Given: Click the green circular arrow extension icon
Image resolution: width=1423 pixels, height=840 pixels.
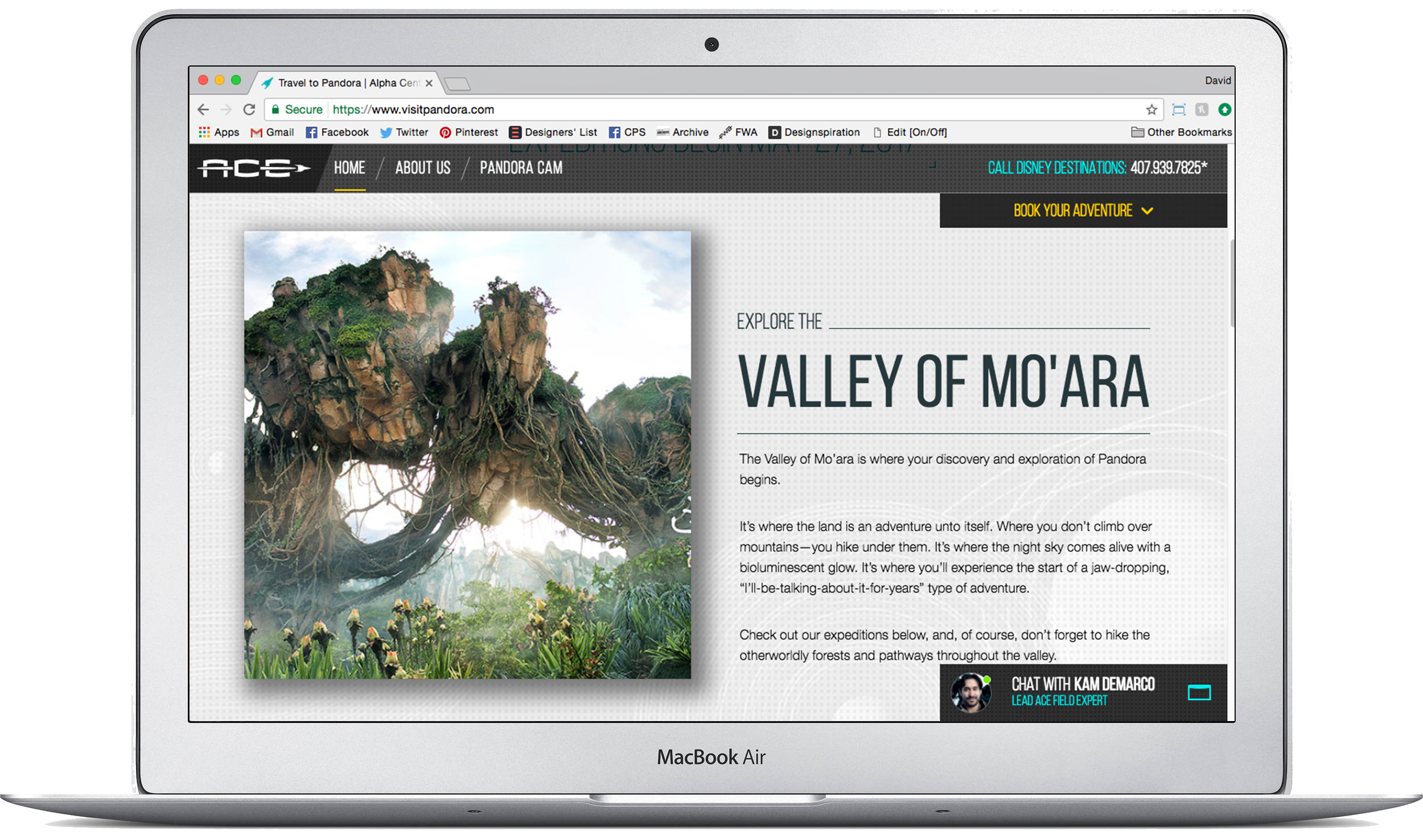Looking at the screenshot, I should (1224, 109).
